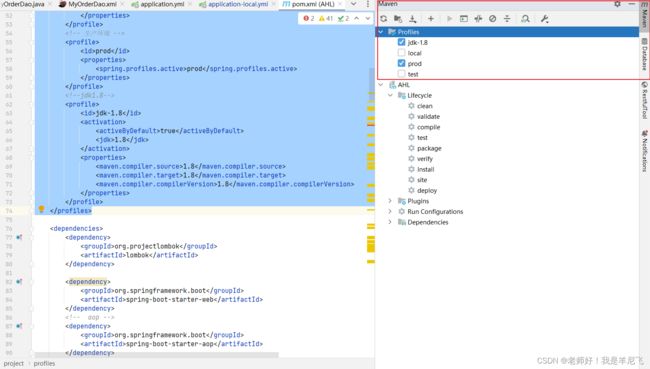Download sources and documentation icon
650x369 pixels.
pos(412,19)
